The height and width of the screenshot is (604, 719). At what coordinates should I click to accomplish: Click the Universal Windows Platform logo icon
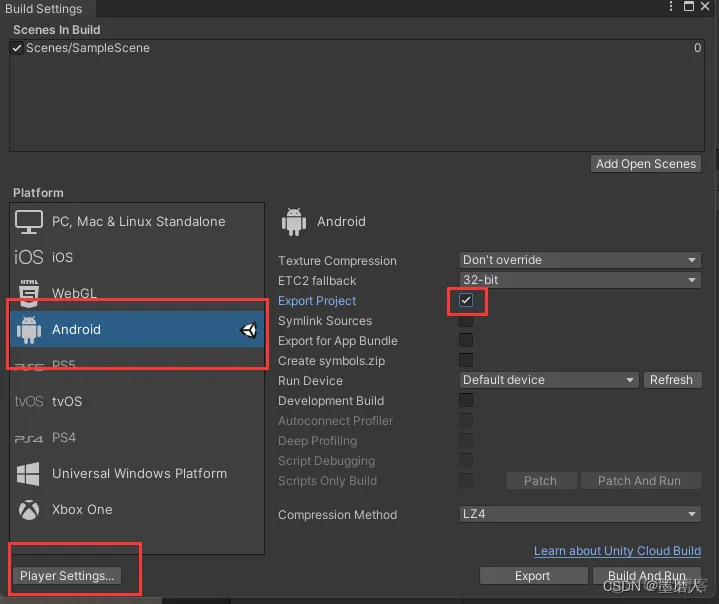[x=28, y=474]
